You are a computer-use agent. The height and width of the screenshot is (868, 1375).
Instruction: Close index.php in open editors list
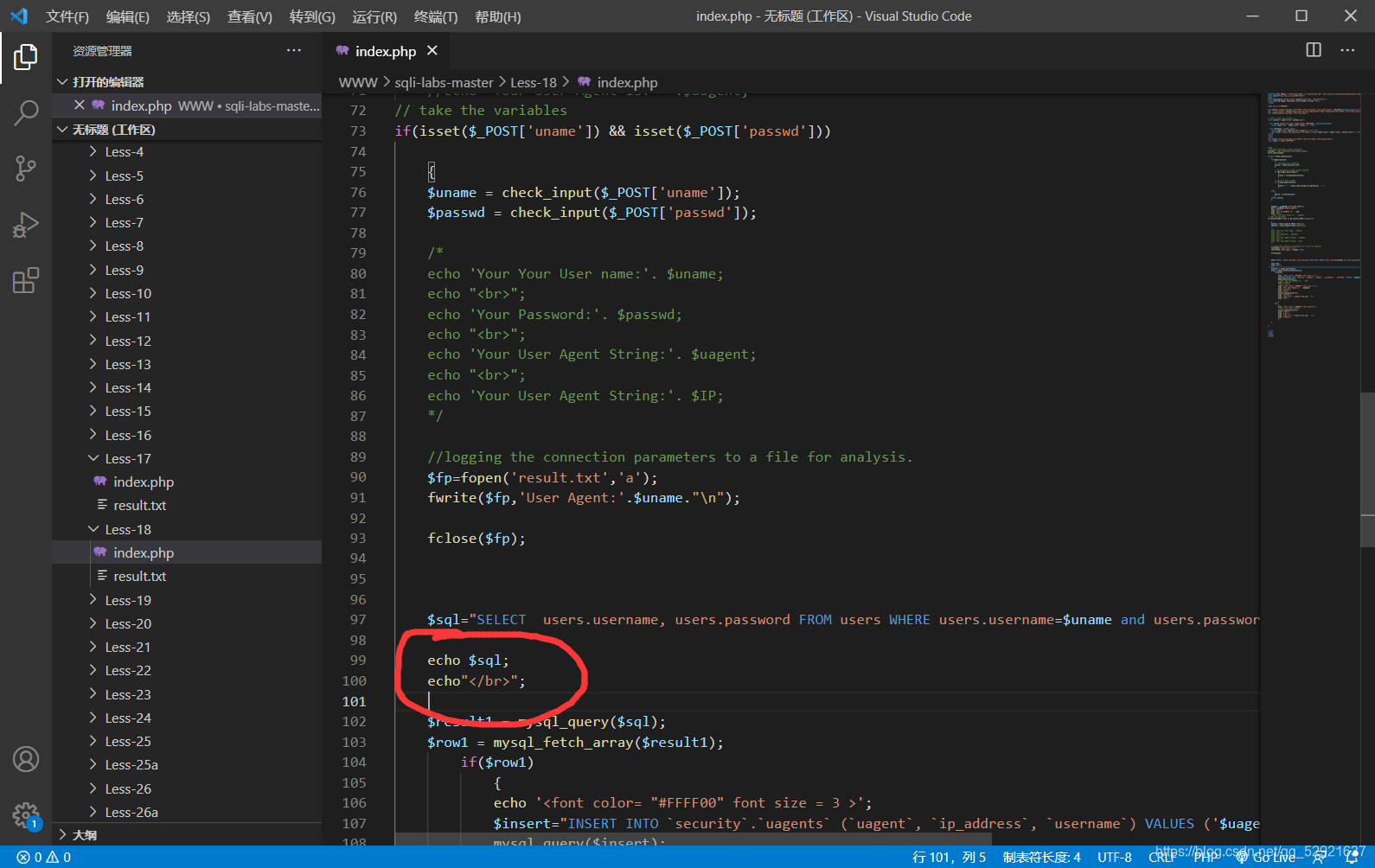(x=79, y=105)
